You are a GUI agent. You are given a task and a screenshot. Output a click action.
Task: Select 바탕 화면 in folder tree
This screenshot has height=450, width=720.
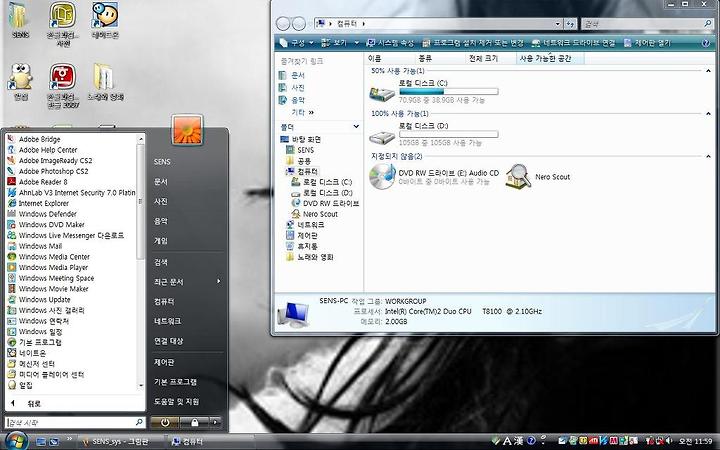click(301, 139)
